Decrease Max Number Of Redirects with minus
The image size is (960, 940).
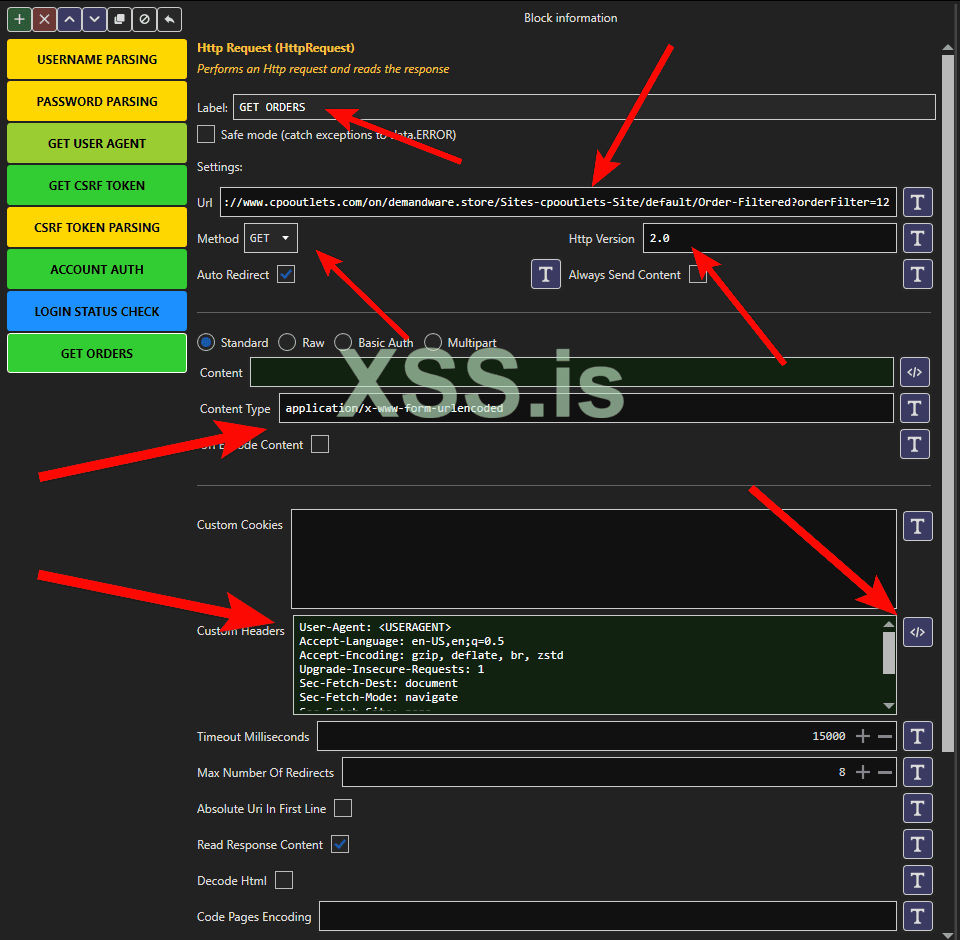pyautogui.click(x=885, y=772)
